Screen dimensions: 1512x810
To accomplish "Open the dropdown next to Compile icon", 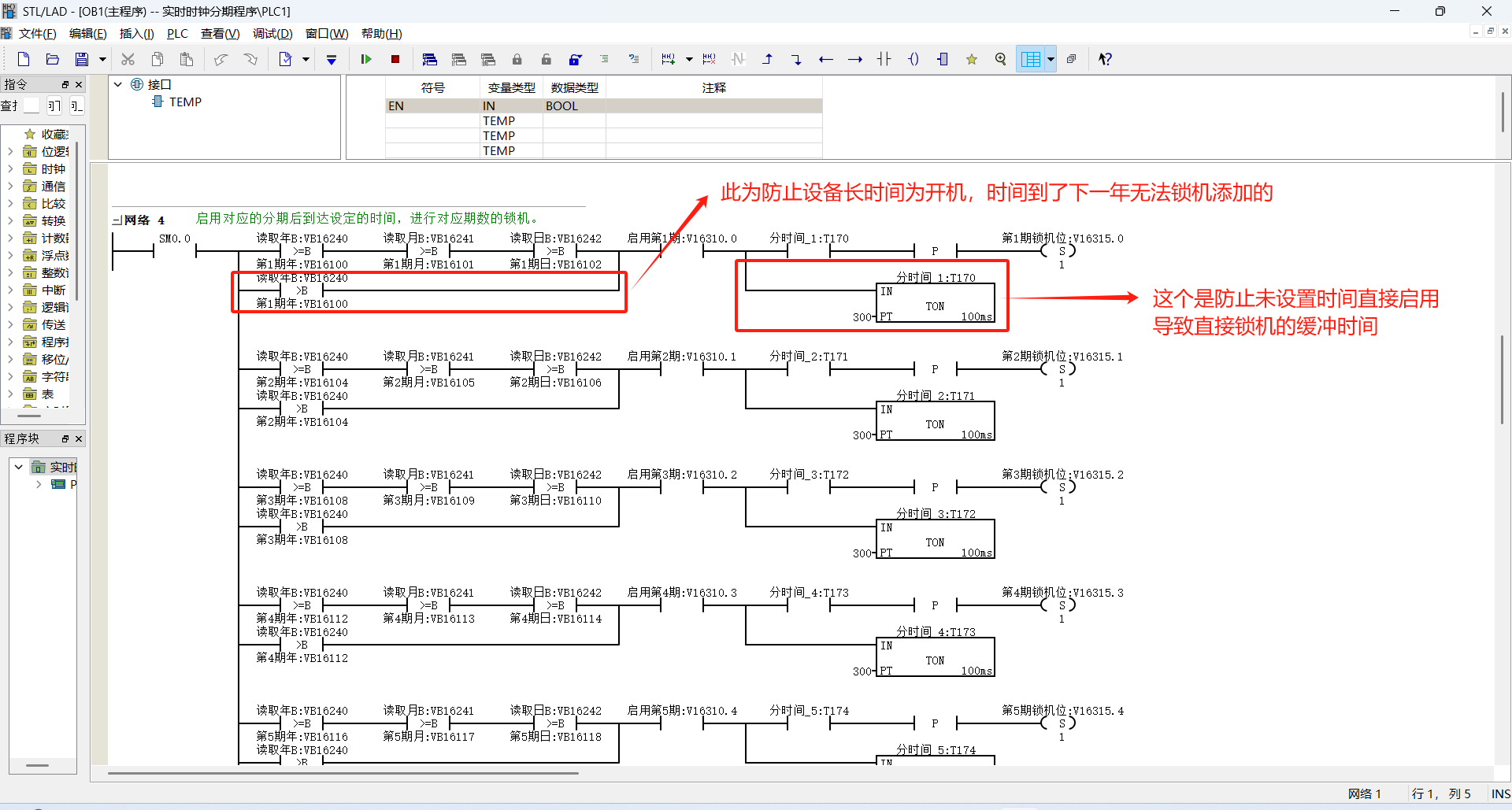I will 306,59.
